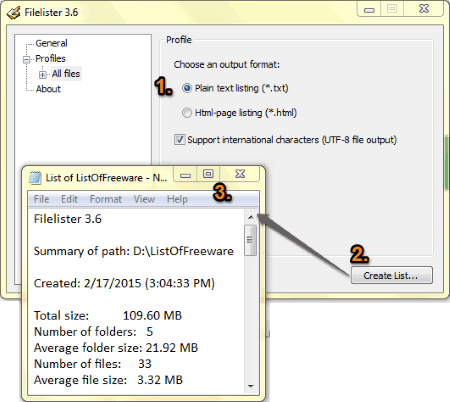Open Notepad Format menu
This screenshot has width=450, height=402.
click(x=106, y=199)
